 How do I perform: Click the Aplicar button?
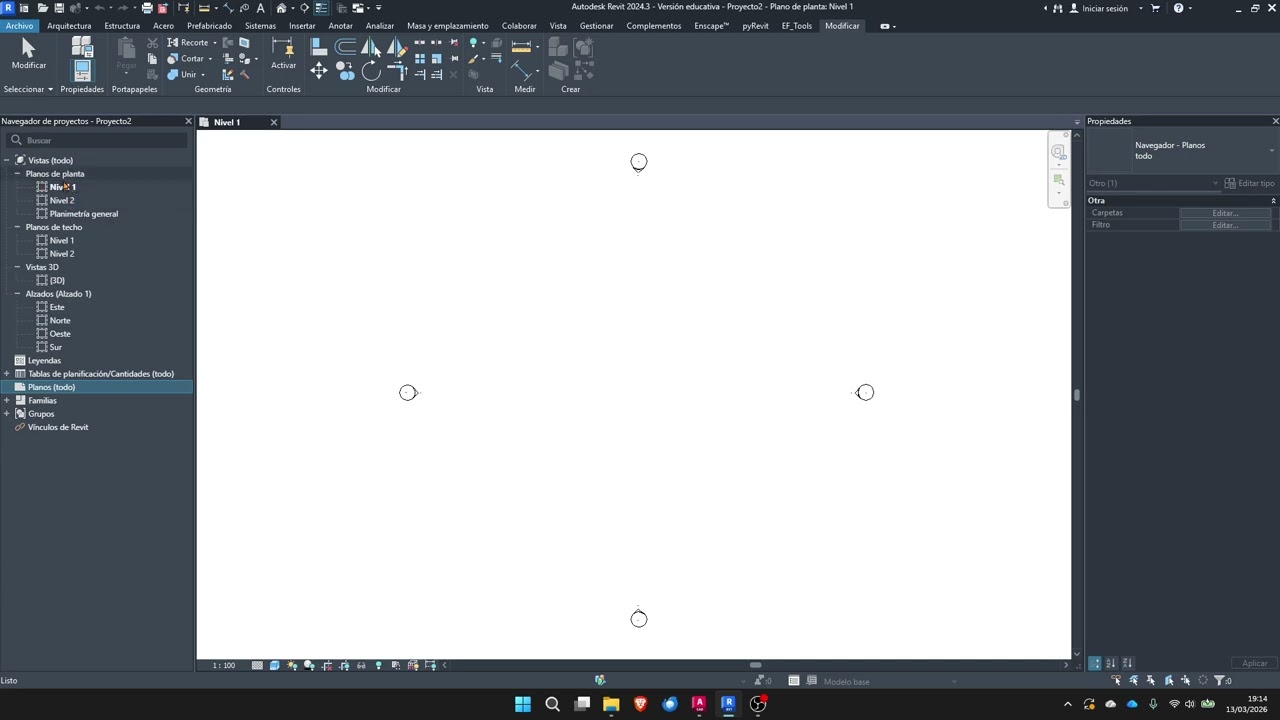[1254, 663]
